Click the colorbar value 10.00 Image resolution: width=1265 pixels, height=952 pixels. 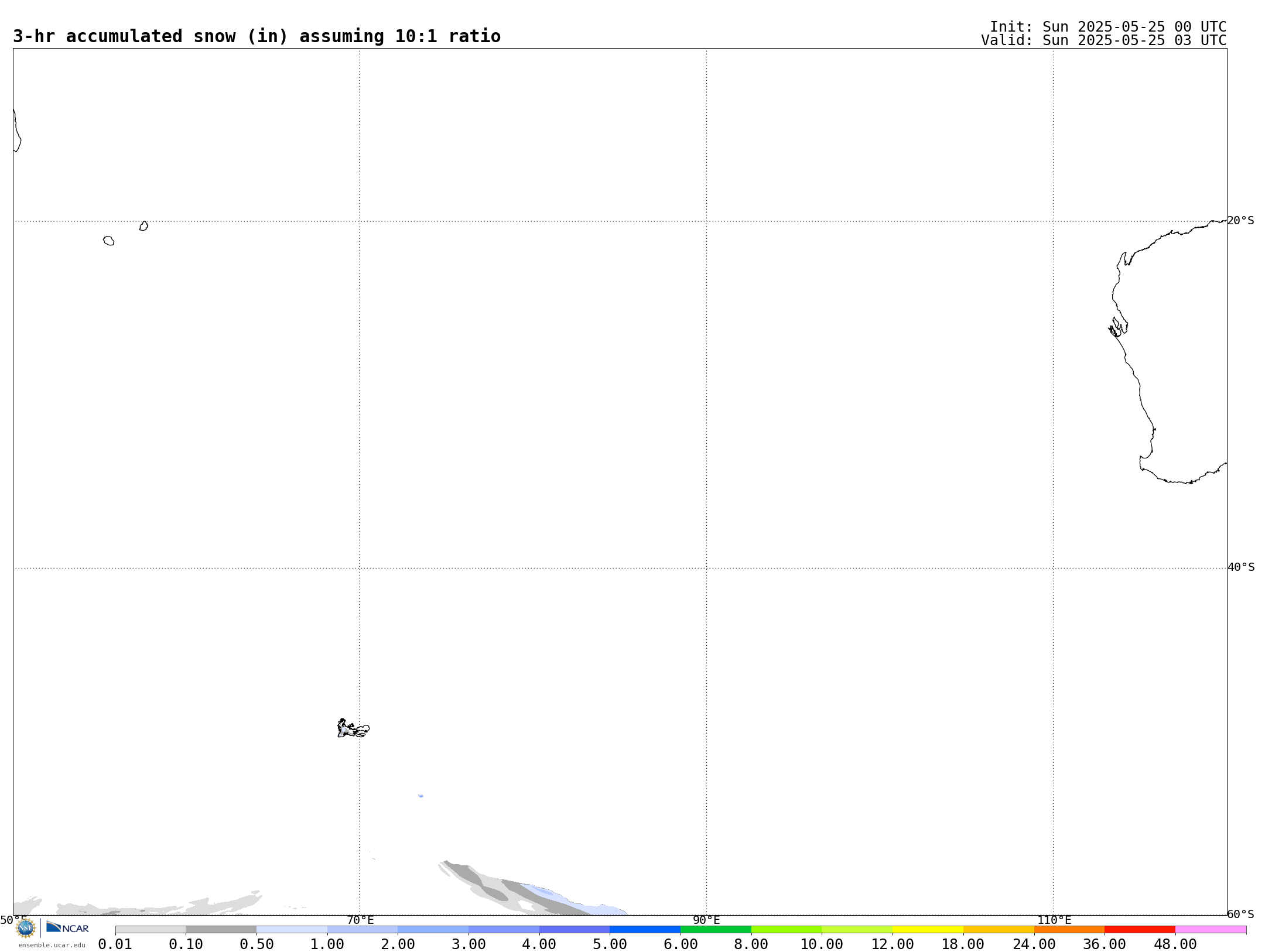pyautogui.click(x=822, y=944)
